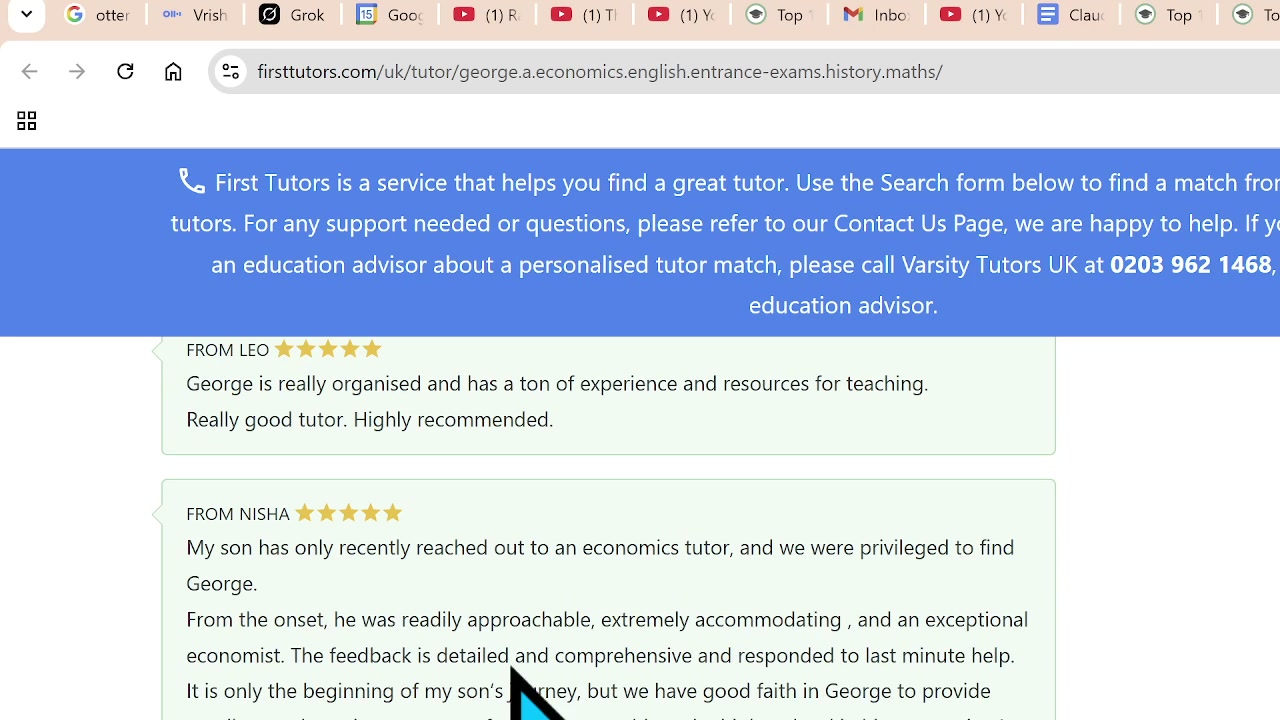Click the Google favicon on otter tab
This screenshot has width=1280, height=720.
pos(74,15)
